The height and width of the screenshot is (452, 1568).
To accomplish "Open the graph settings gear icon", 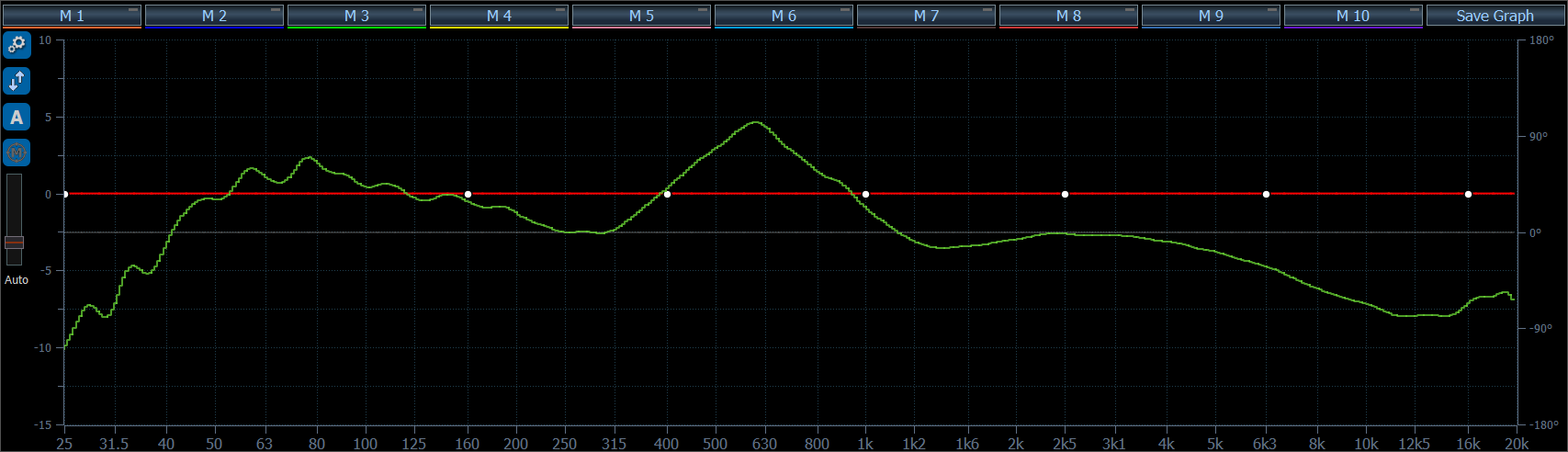I will coord(17,45).
